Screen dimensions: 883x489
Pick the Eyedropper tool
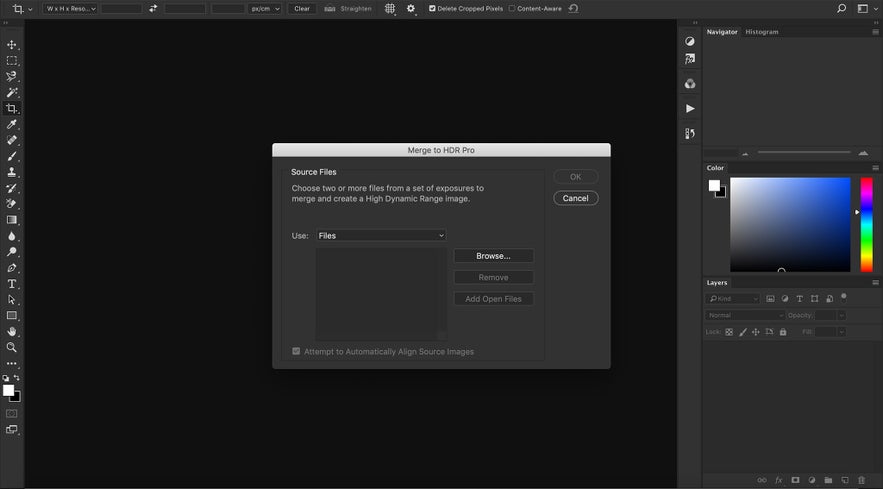[12, 125]
